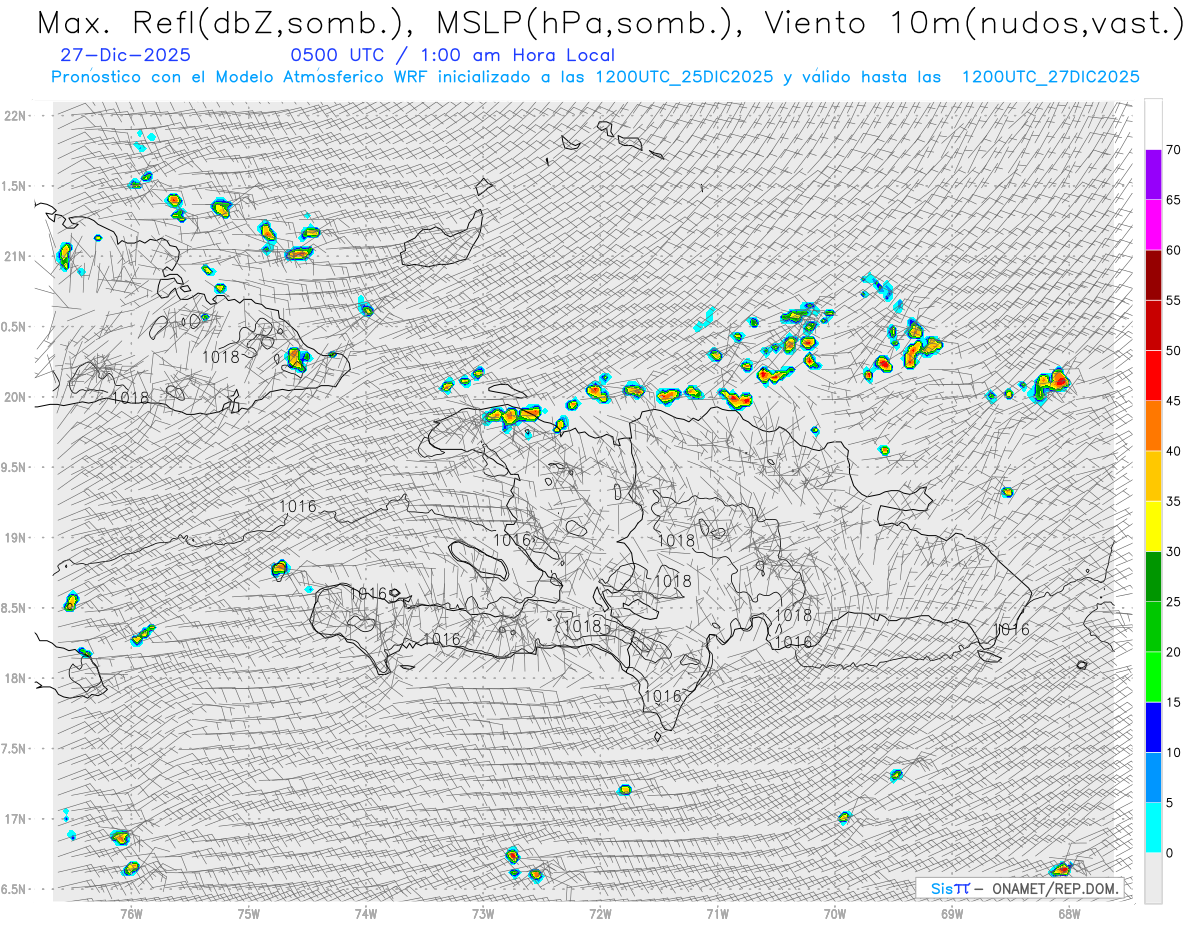1200x927 pixels.
Task: Click the '19N' latitude label
Action: pyautogui.click(x=15, y=538)
